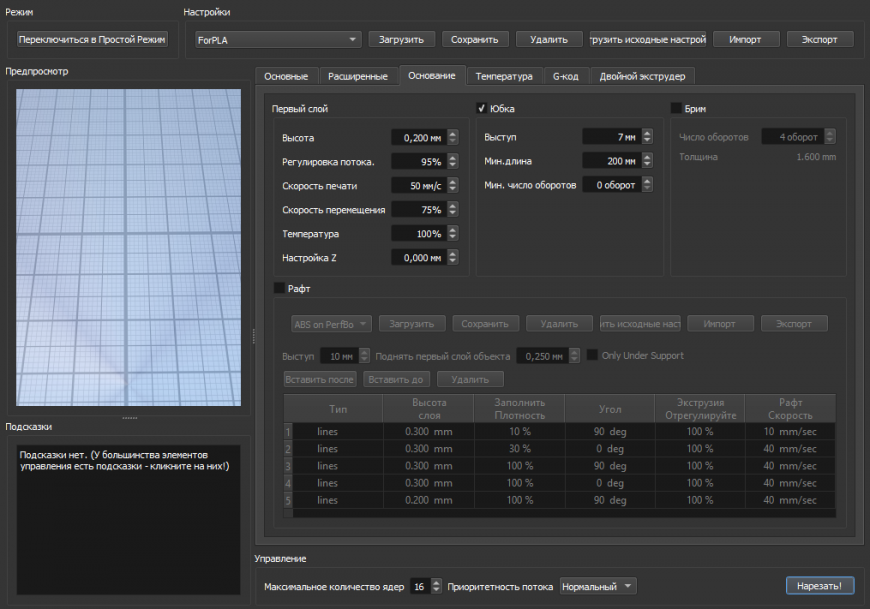Screen dimensions: 870x609
Task: Toggle Only Under Support checkbox
Action: tap(592, 355)
